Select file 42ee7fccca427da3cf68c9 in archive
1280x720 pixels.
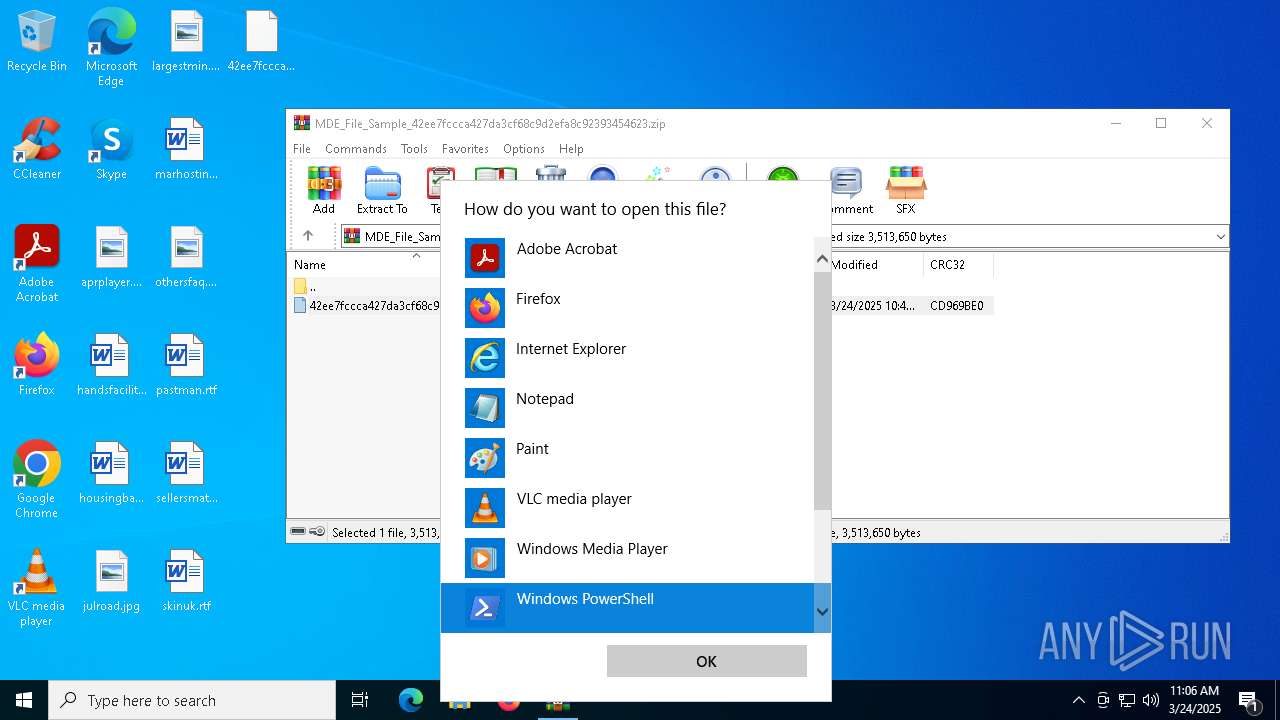pyautogui.click(x=365, y=306)
